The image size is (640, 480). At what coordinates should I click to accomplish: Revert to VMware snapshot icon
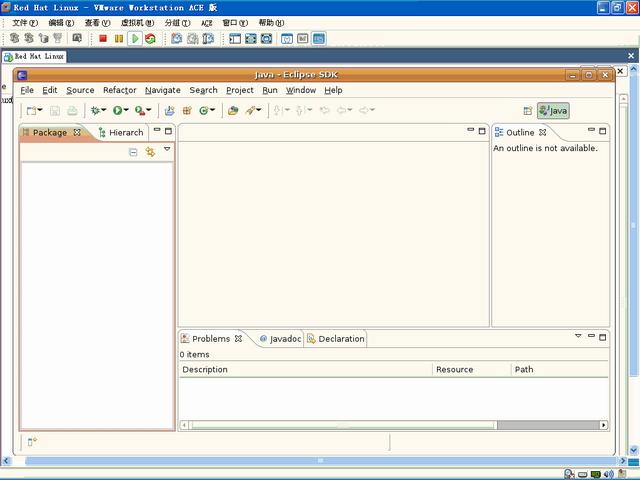(x=193, y=39)
